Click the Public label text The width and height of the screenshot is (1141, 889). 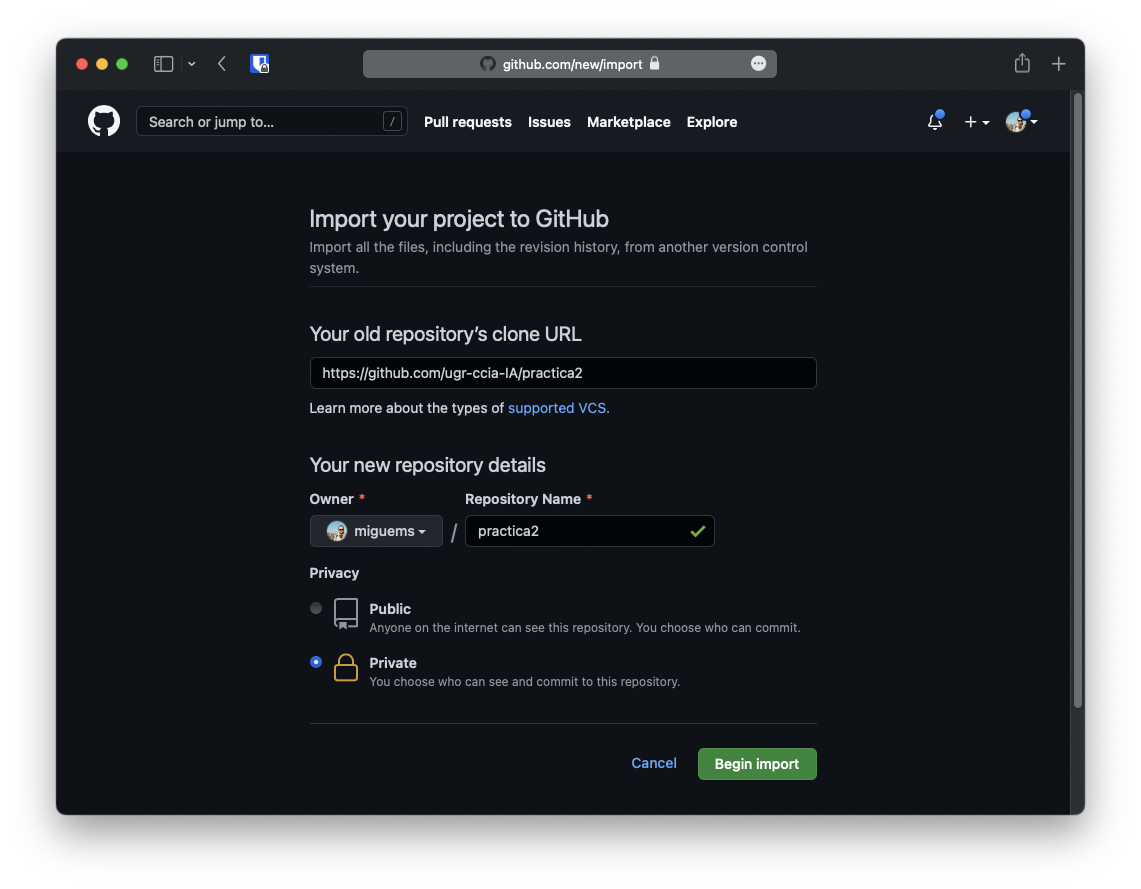click(390, 609)
